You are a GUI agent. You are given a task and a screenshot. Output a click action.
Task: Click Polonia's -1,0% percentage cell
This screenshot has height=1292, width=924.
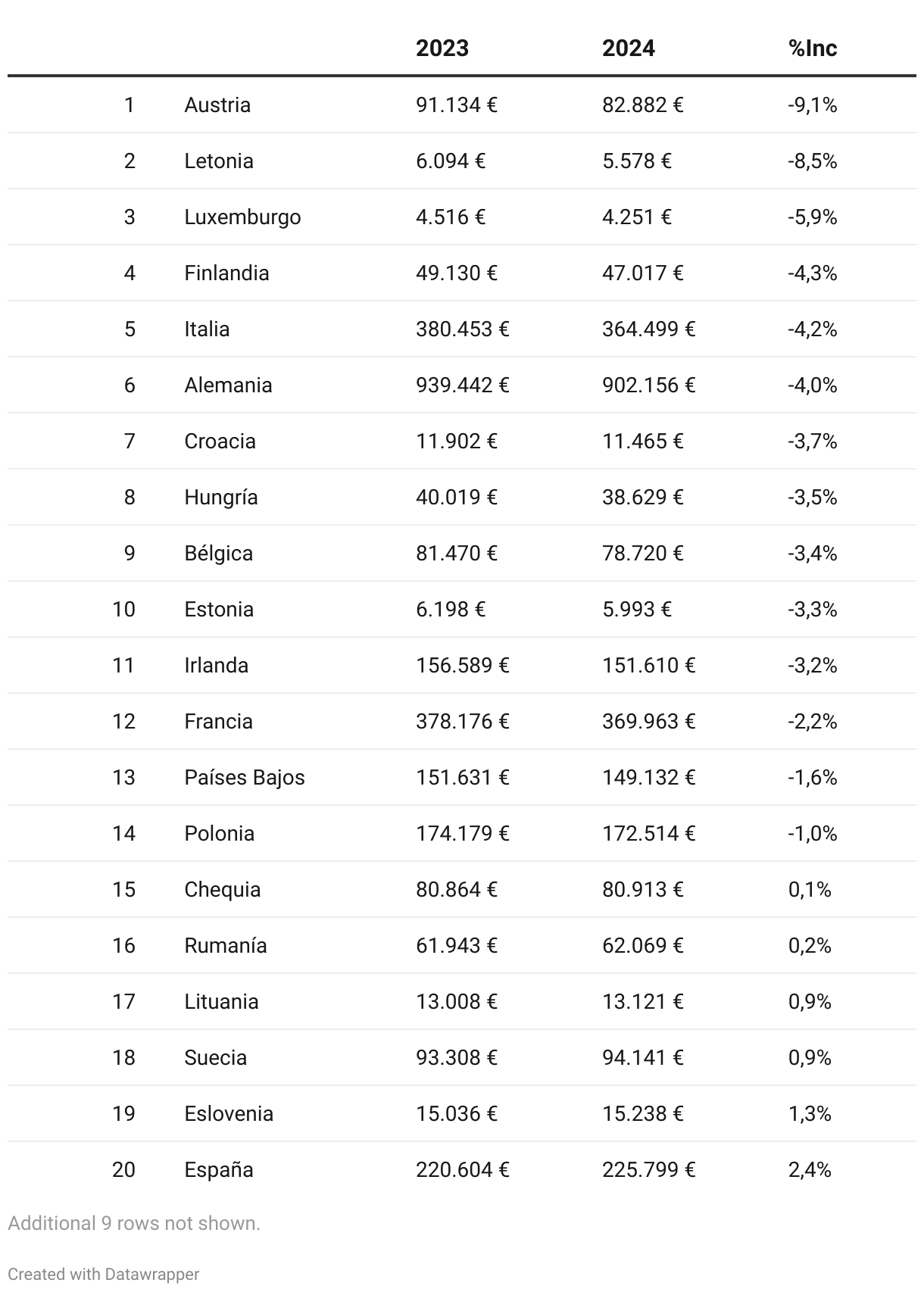click(x=812, y=833)
